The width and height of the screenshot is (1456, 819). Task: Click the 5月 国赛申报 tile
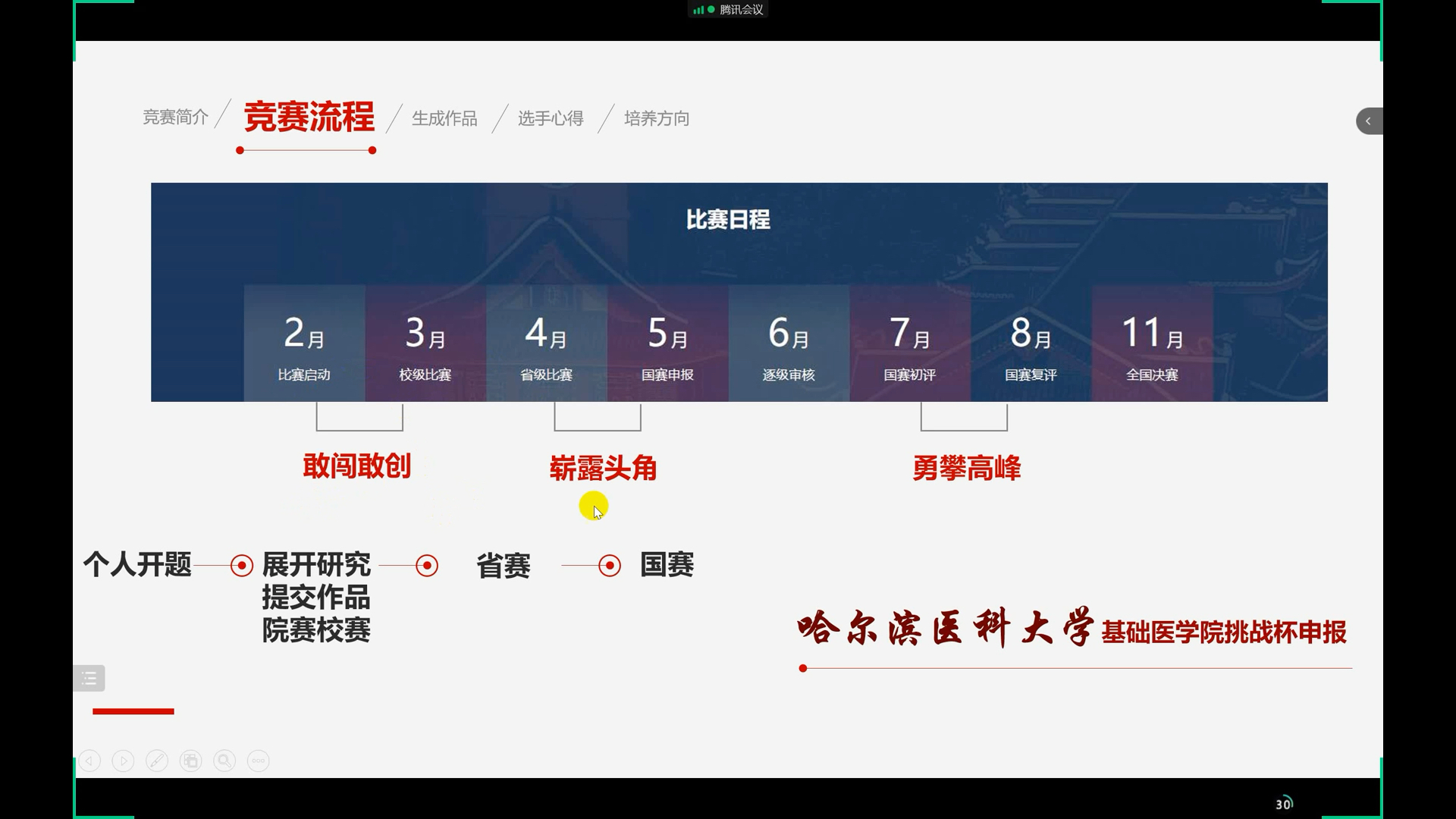pyautogui.click(x=668, y=344)
